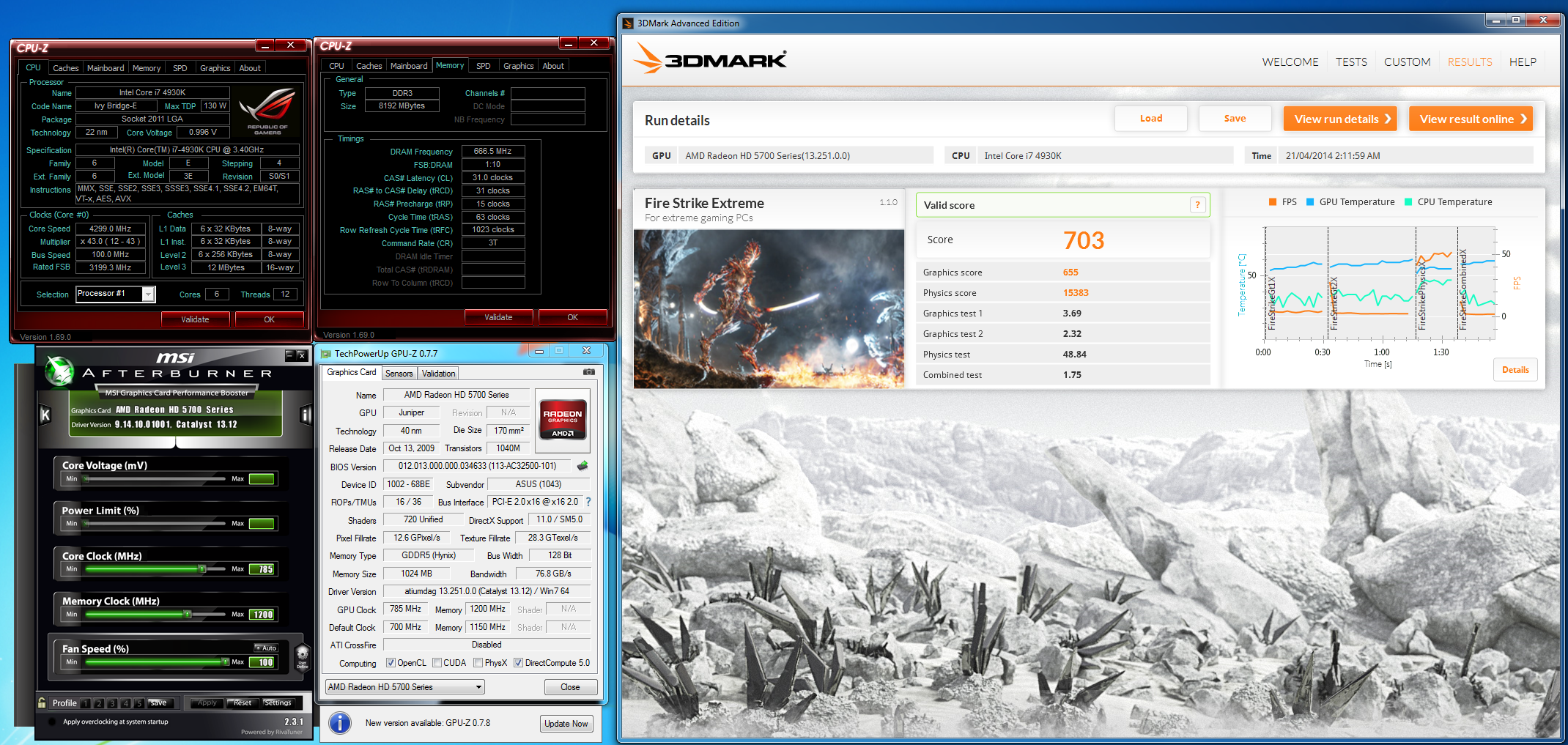1568x745 pixels.
Task: Save BIOS using the GPU-Z chip icon
Action: pos(583,466)
